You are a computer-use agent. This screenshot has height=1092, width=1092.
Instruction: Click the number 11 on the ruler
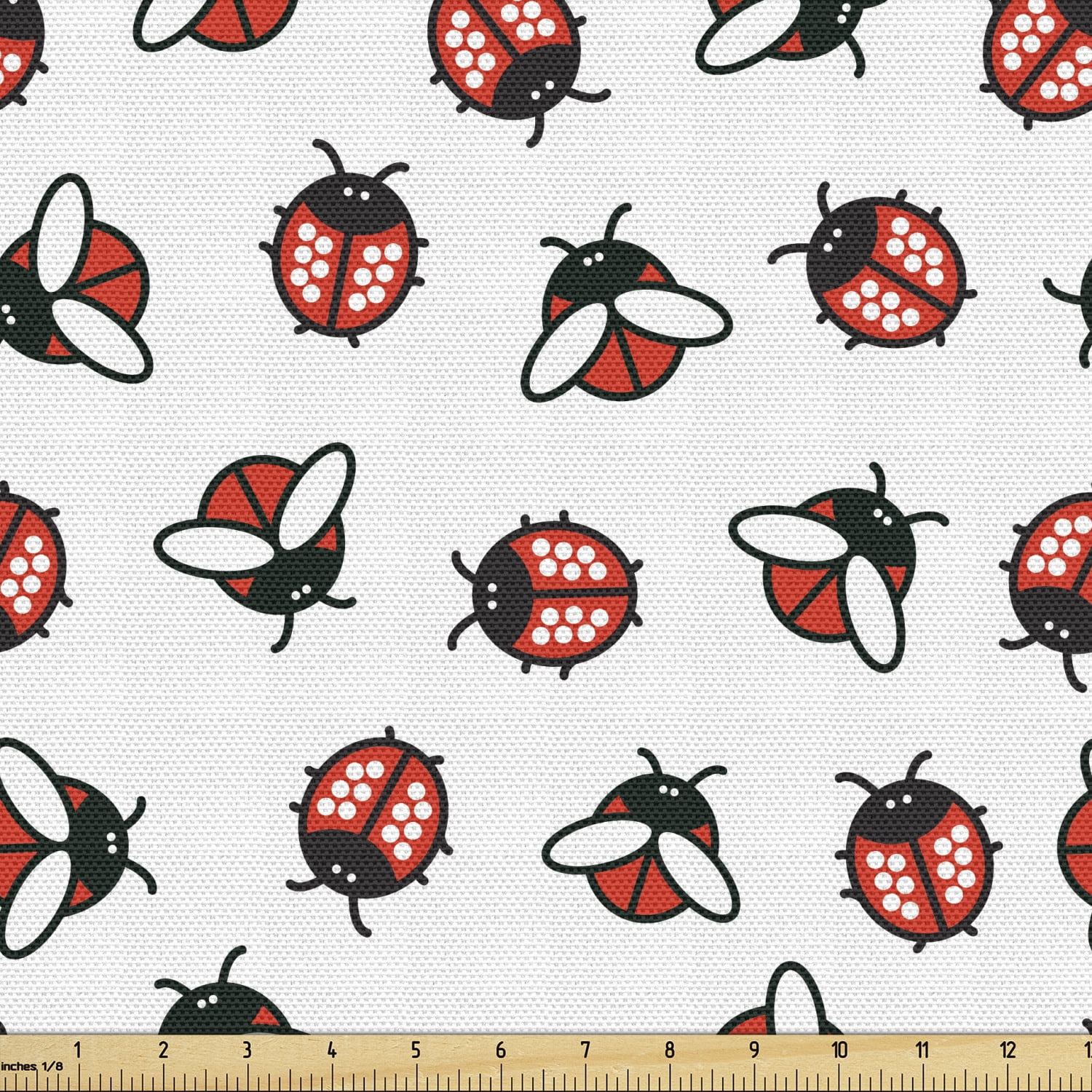pyautogui.click(x=923, y=1051)
